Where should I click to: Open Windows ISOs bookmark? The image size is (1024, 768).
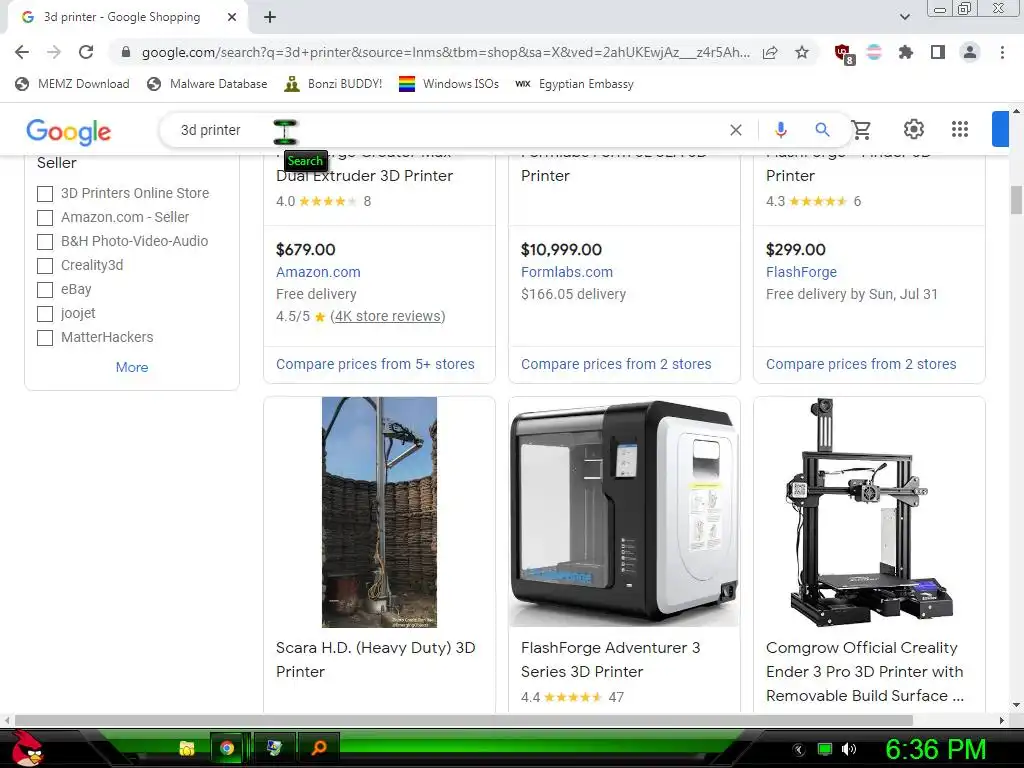pos(449,84)
